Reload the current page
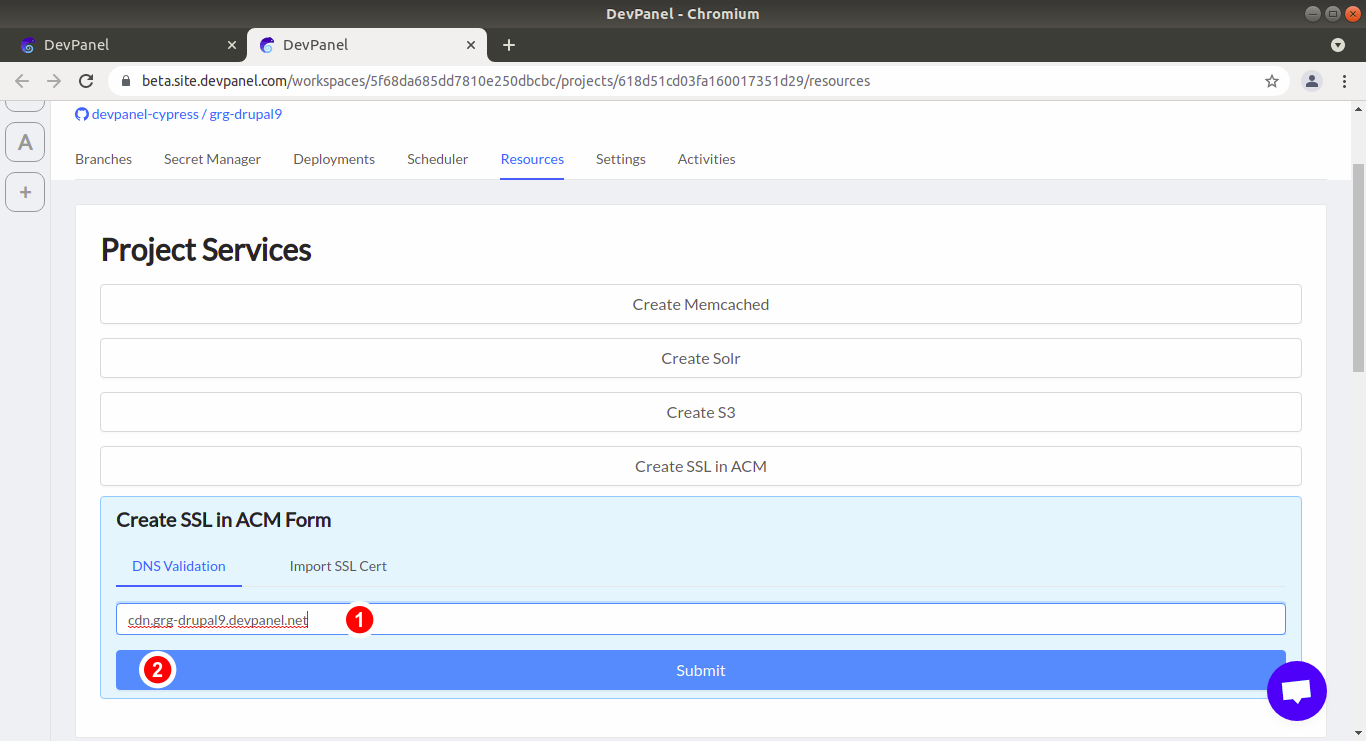 [88, 81]
